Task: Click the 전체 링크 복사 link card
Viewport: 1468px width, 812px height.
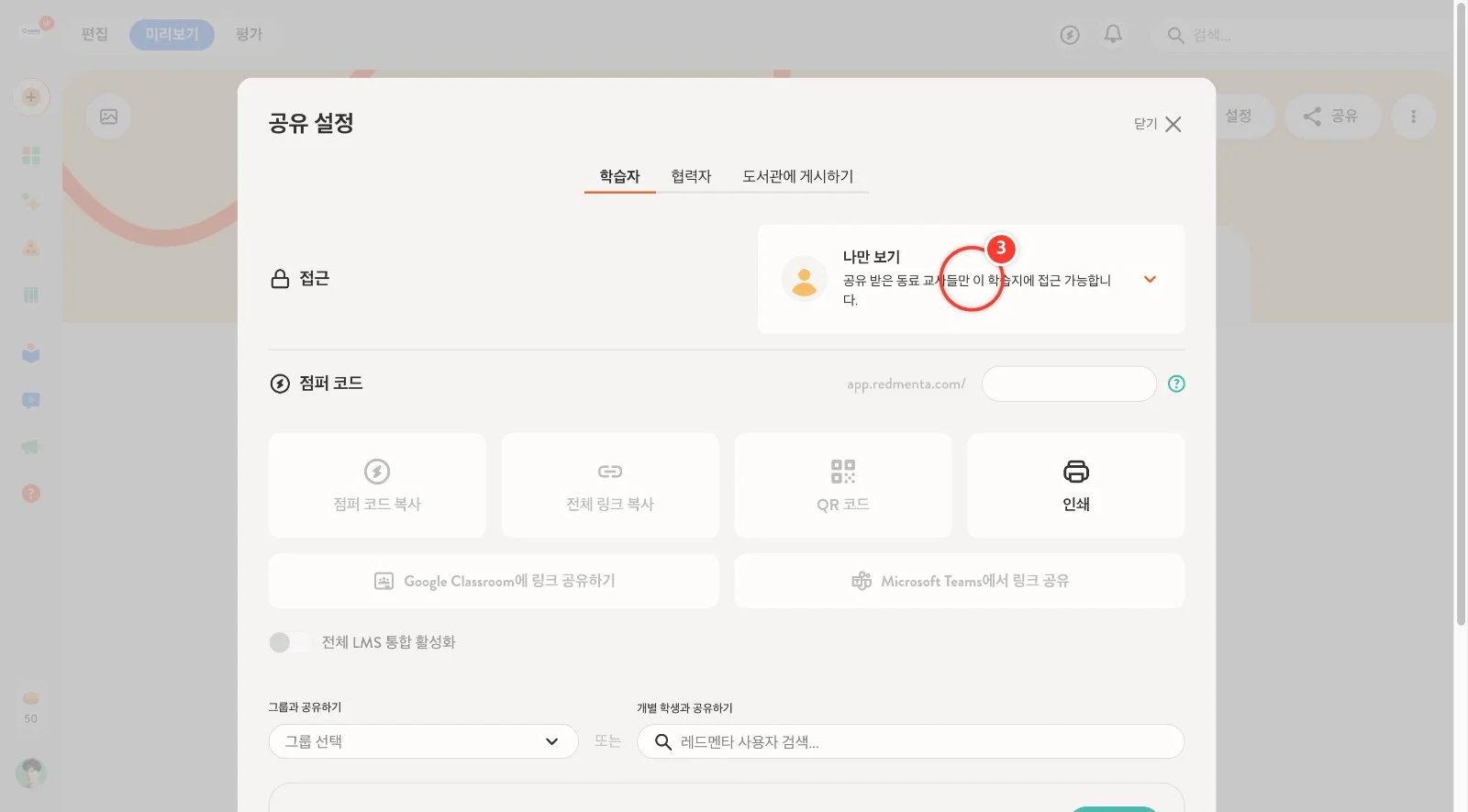Action: click(610, 485)
